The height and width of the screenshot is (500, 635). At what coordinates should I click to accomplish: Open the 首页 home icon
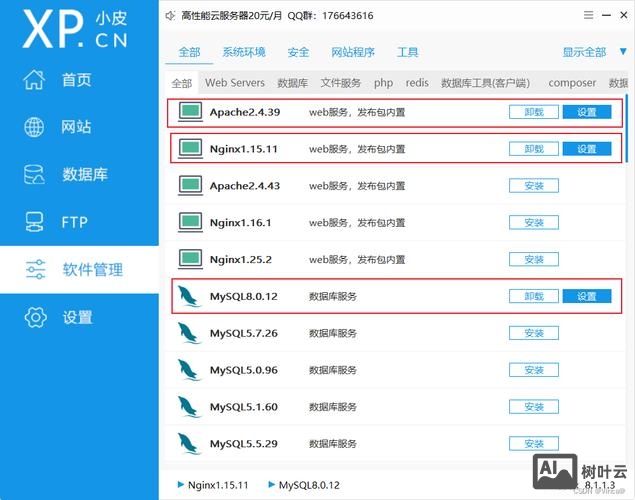(x=34, y=79)
